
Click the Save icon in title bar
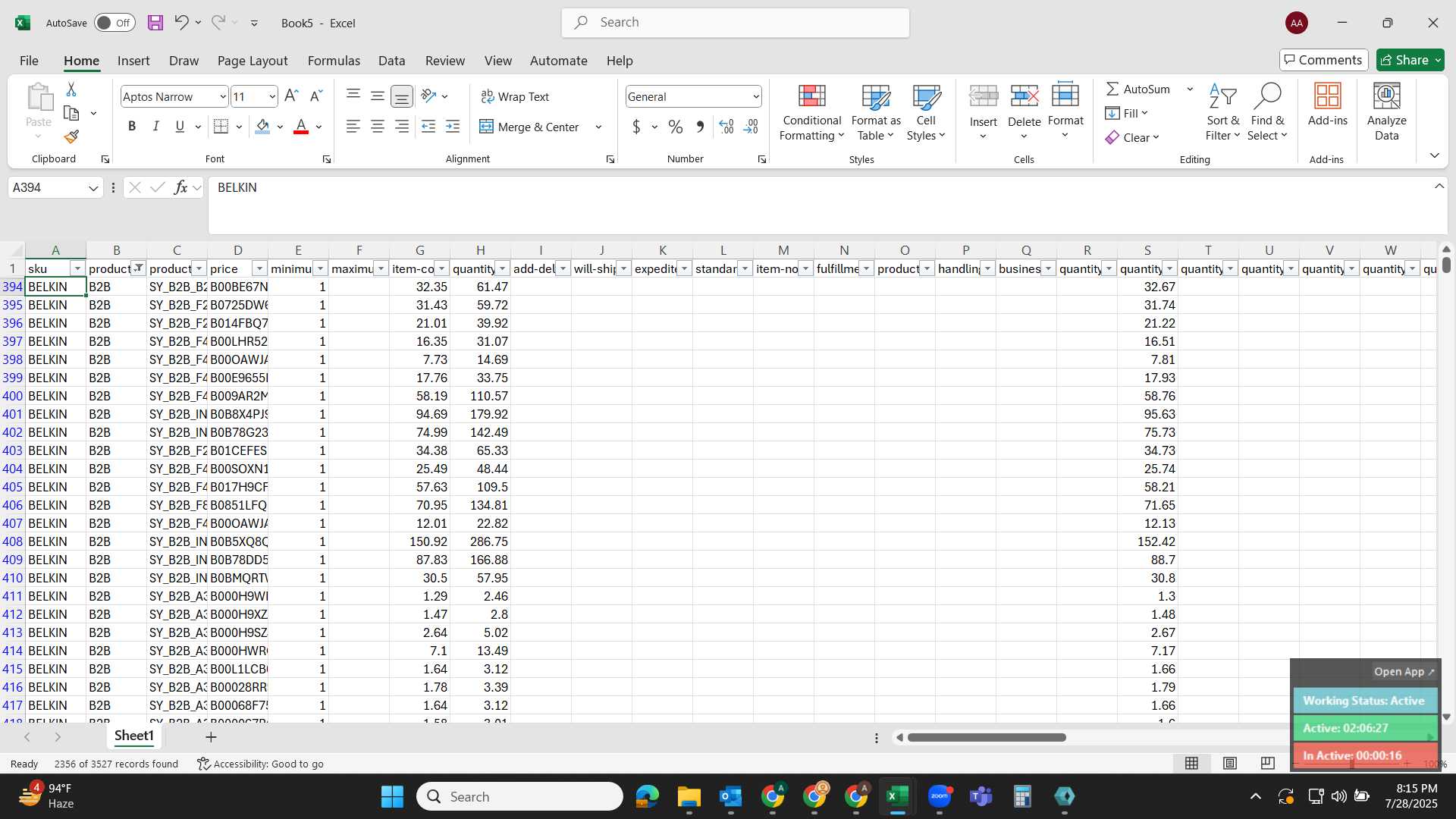click(x=155, y=23)
